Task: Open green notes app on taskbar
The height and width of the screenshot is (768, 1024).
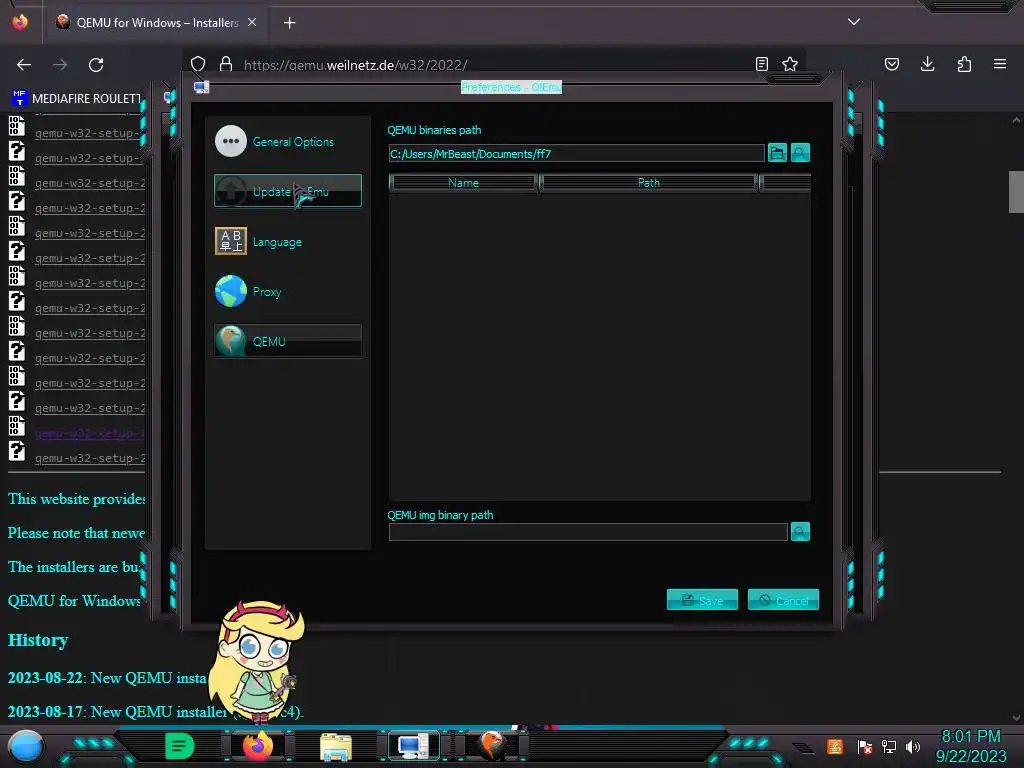Action: [179, 746]
